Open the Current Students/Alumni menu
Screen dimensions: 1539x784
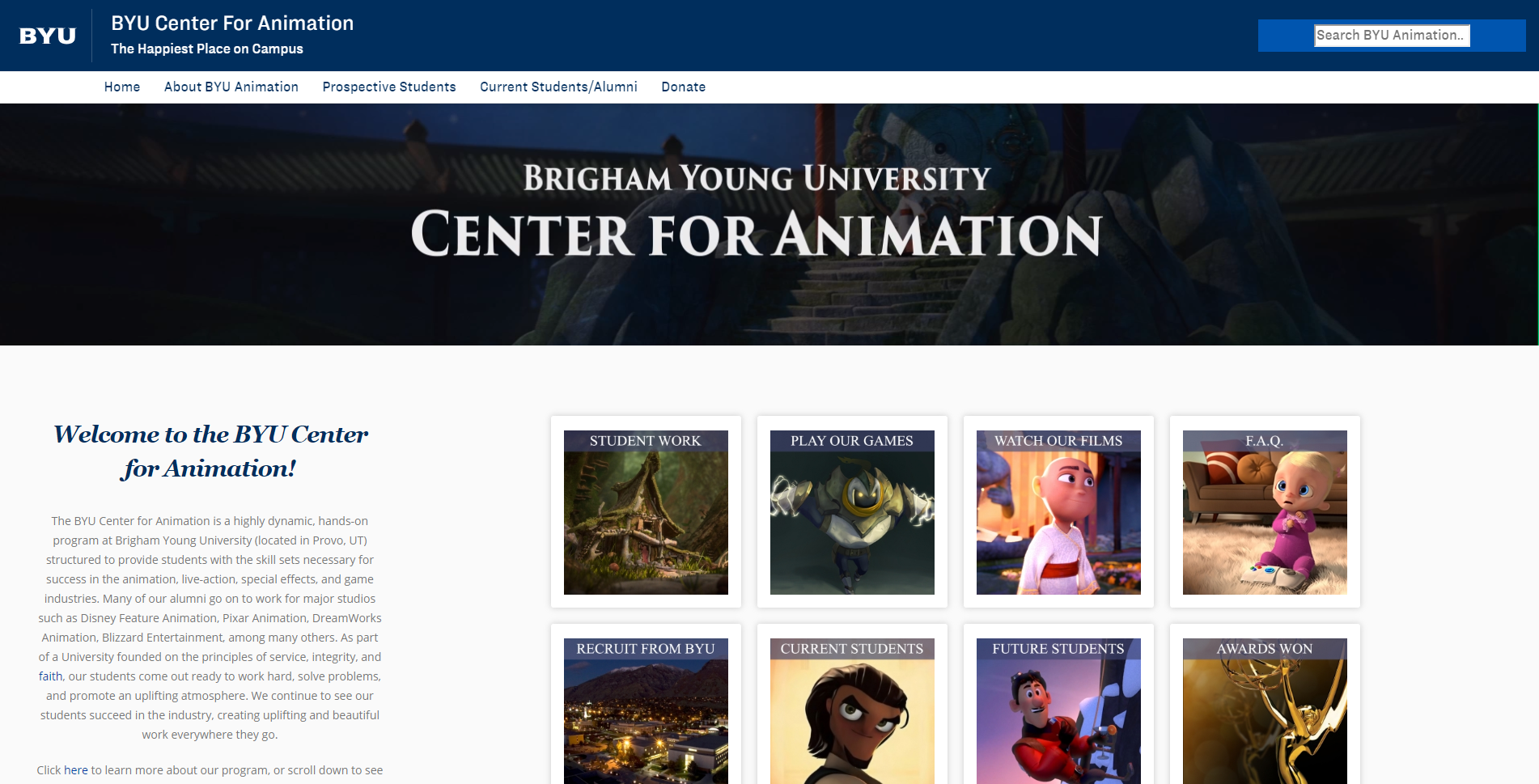558,87
